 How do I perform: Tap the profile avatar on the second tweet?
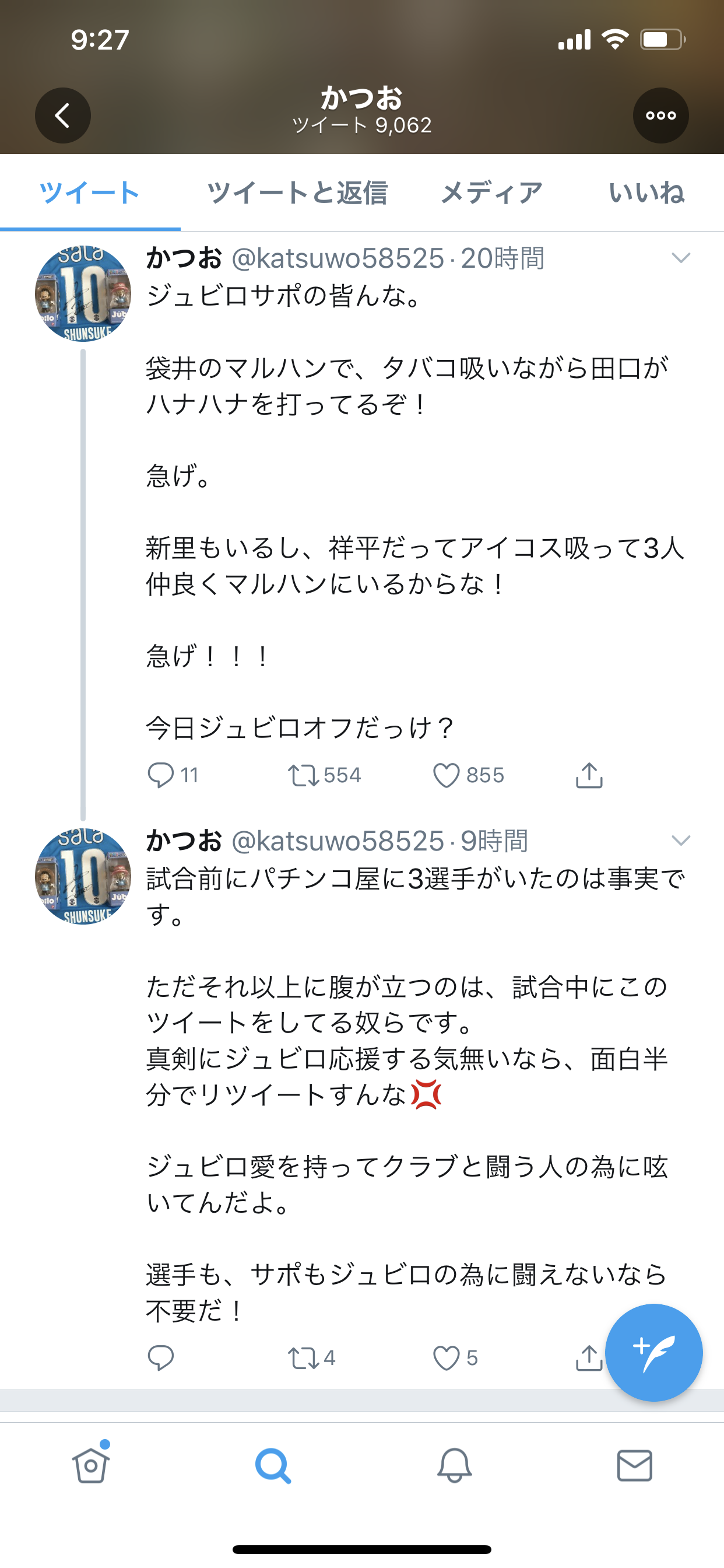[83, 877]
